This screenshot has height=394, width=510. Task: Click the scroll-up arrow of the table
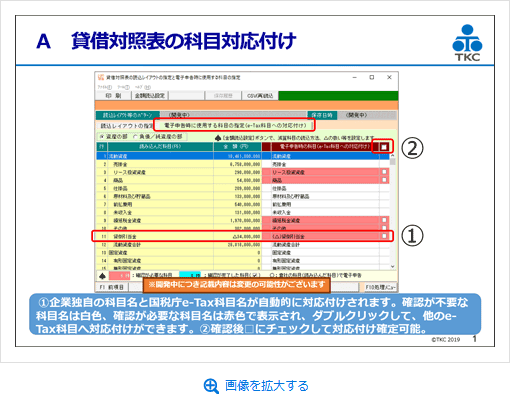[x=392, y=156]
